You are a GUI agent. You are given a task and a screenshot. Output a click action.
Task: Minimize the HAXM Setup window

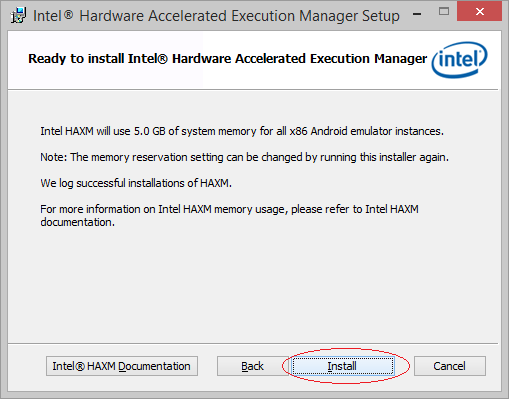click(x=417, y=14)
